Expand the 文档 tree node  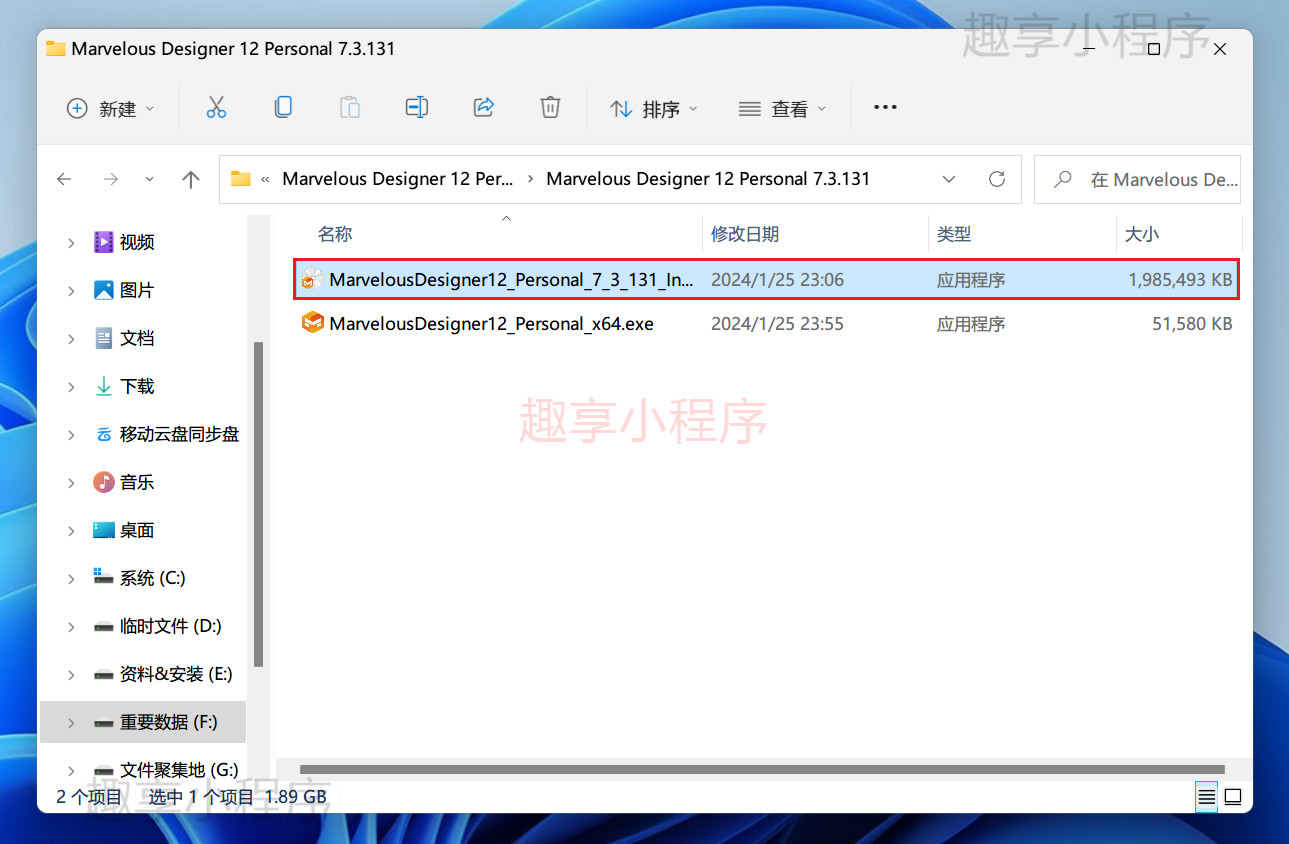click(71, 338)
